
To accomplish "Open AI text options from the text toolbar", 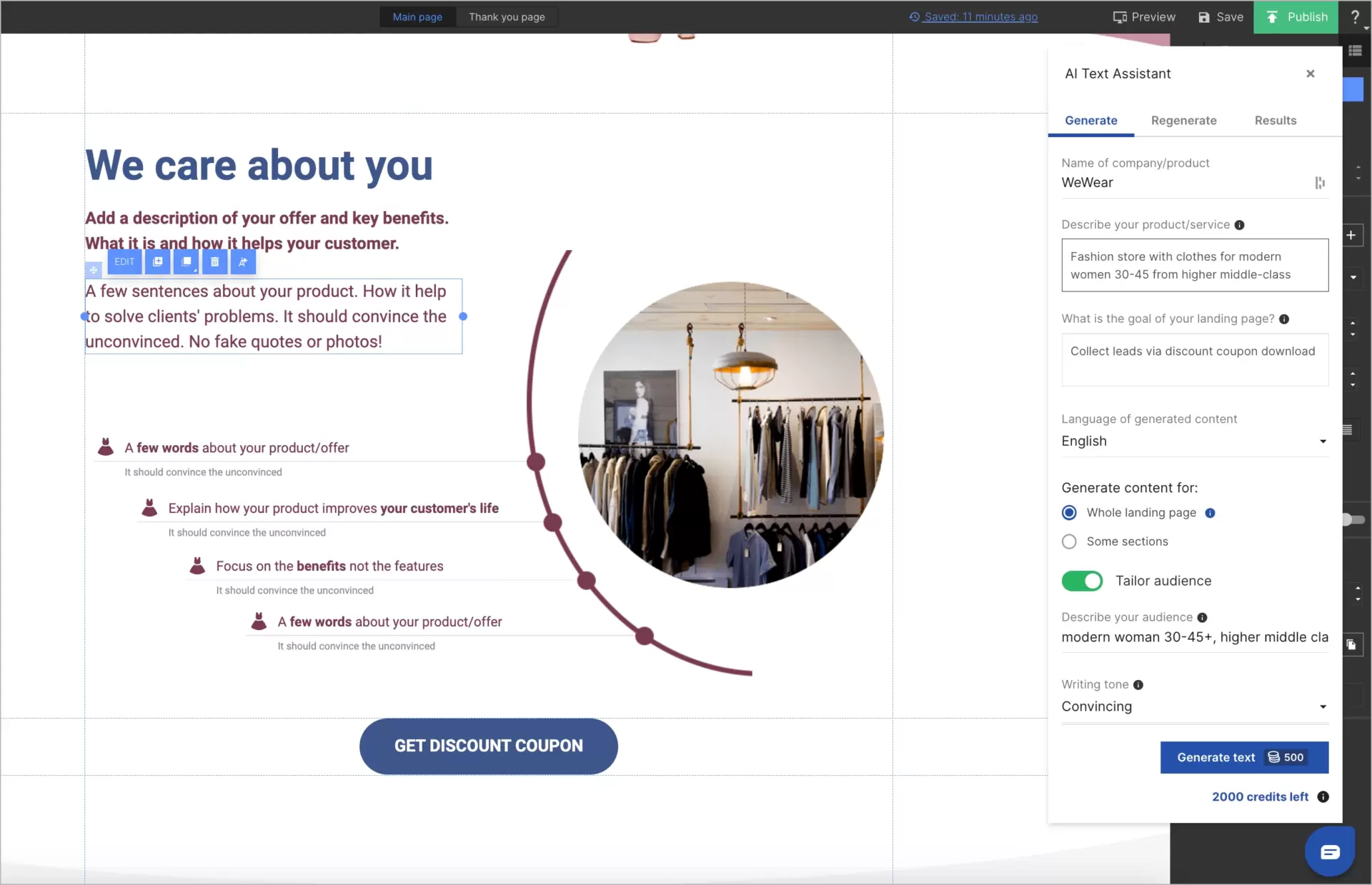I will click(x=243, y=261).
